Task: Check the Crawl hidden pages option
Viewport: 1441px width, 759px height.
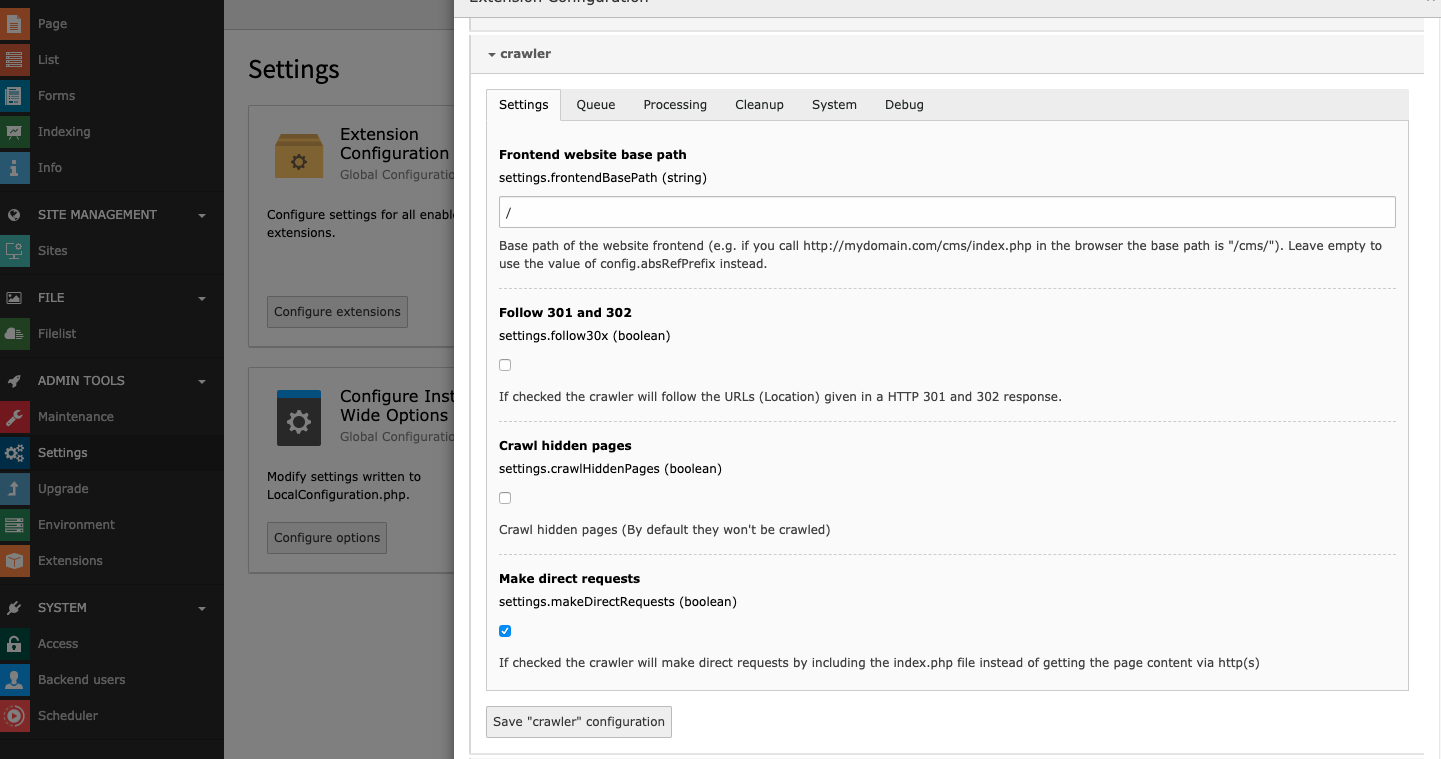Action: 505,497
